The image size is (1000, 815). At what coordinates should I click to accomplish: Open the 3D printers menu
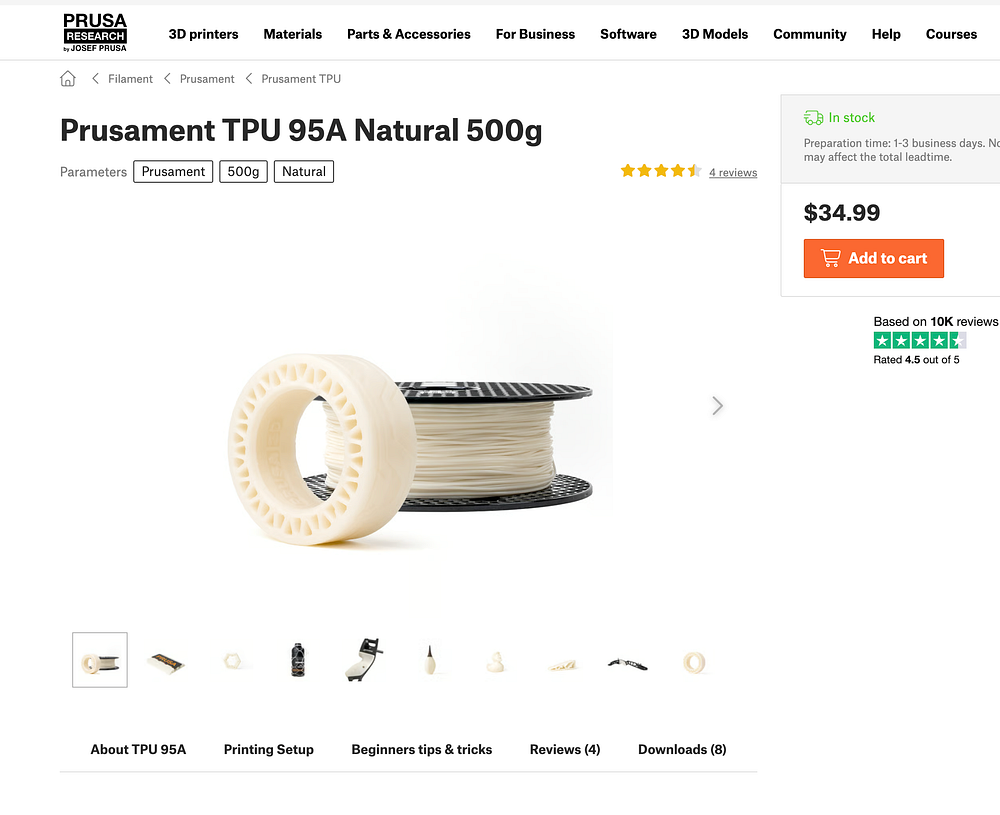[x=203, y=34]
